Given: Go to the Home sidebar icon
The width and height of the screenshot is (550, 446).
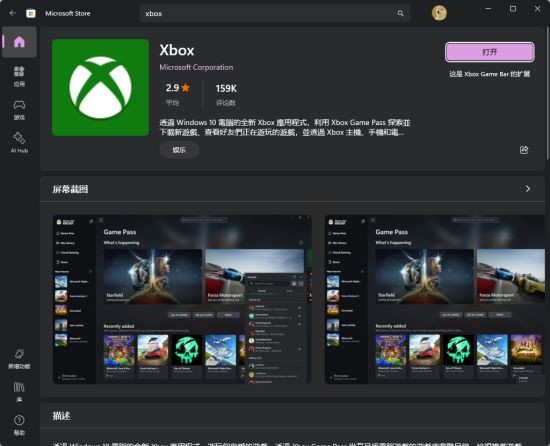Looking at the screenshot, I should point(19,42).
